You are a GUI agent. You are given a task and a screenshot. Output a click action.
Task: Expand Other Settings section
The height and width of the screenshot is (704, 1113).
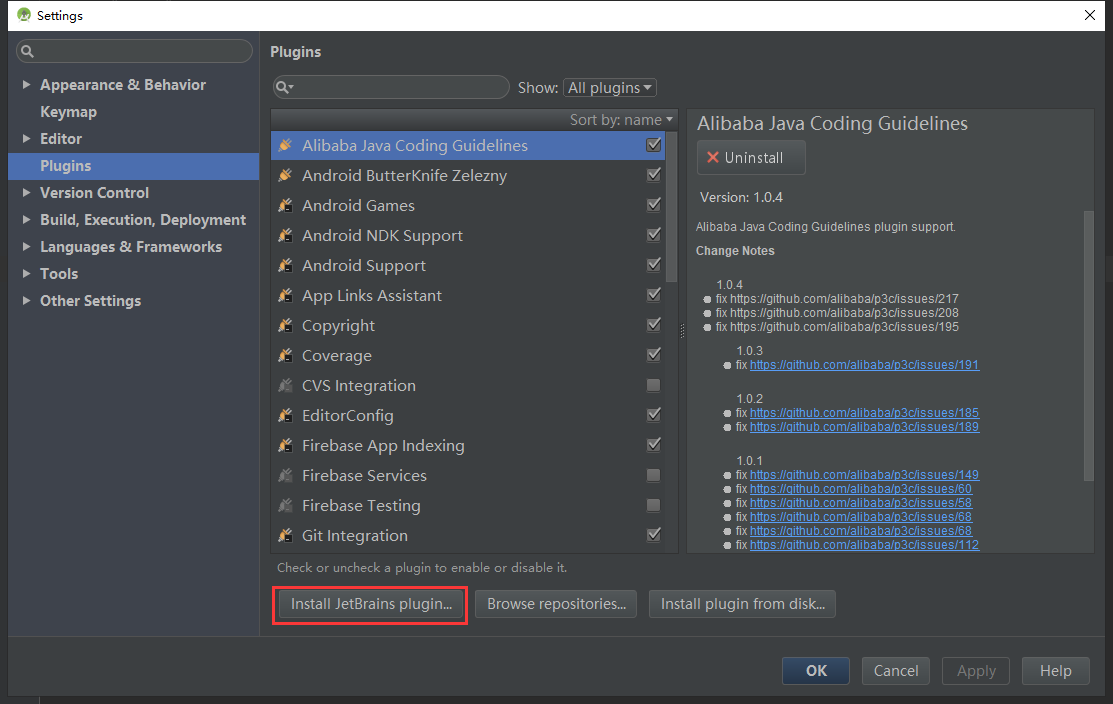(x=26, y=300)
